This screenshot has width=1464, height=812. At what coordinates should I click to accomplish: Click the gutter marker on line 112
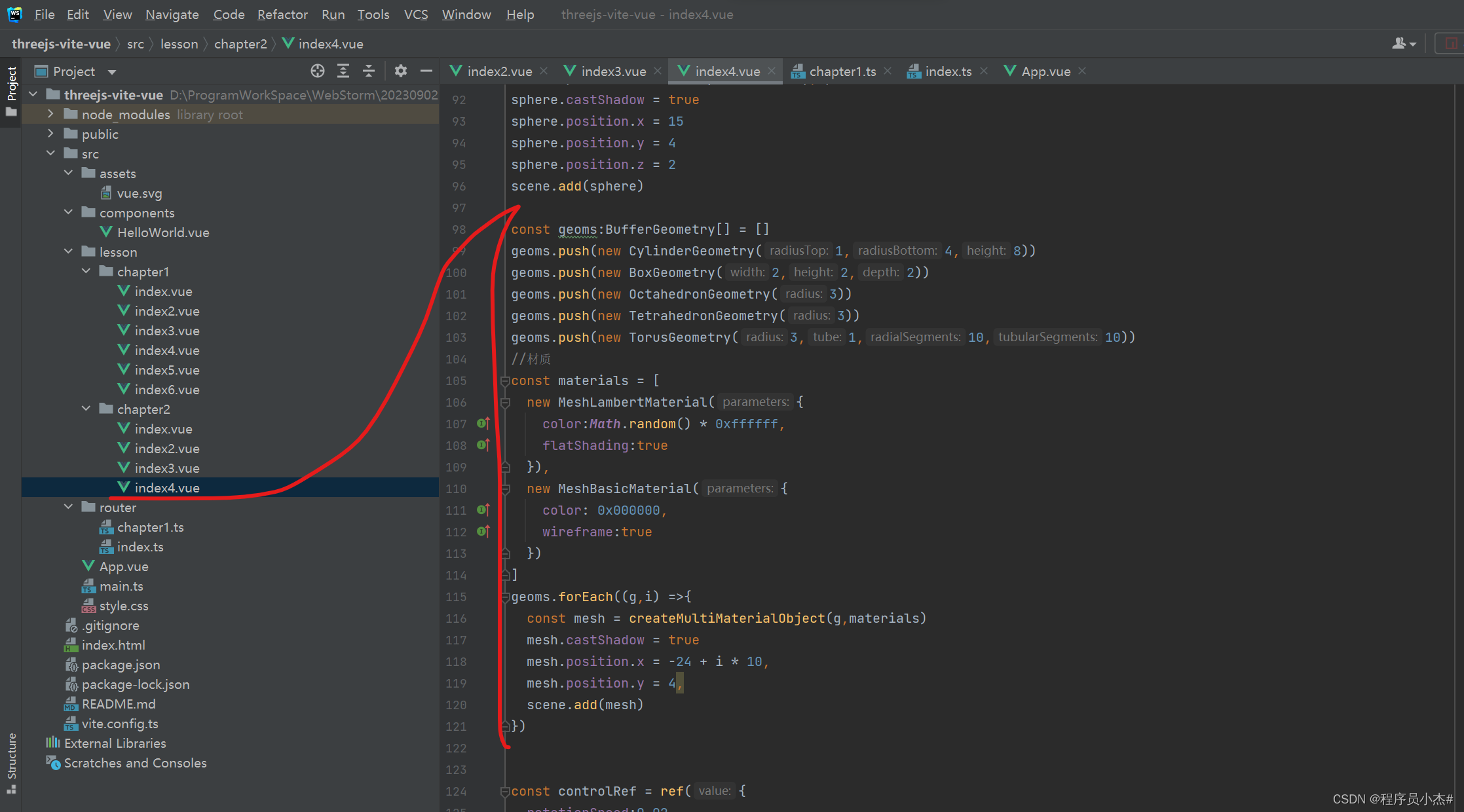click(x=483, y=532)
